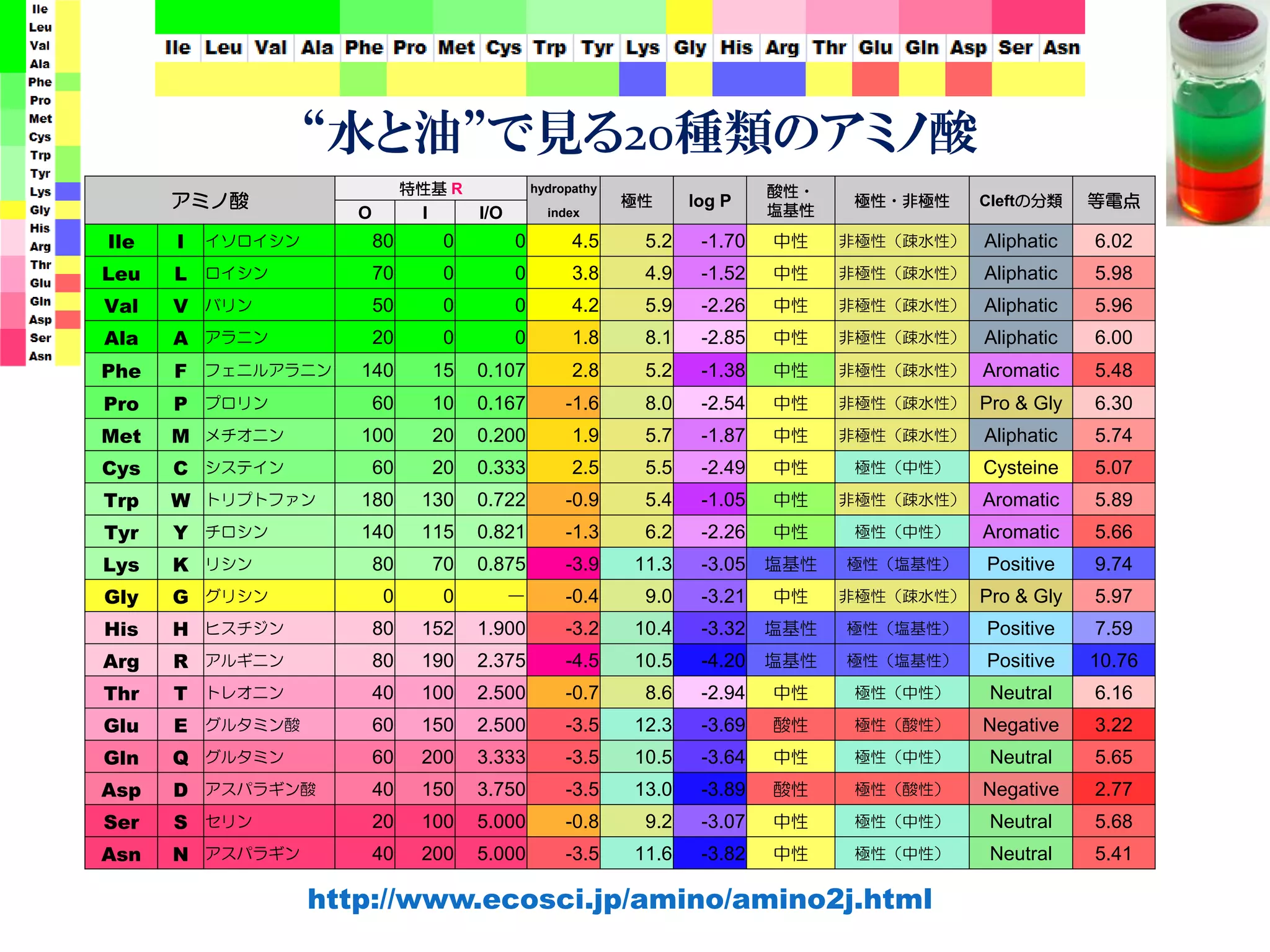Select the 'アラニン' cell
Viewport: 1270px width, 952px height.
click(269, 337)
